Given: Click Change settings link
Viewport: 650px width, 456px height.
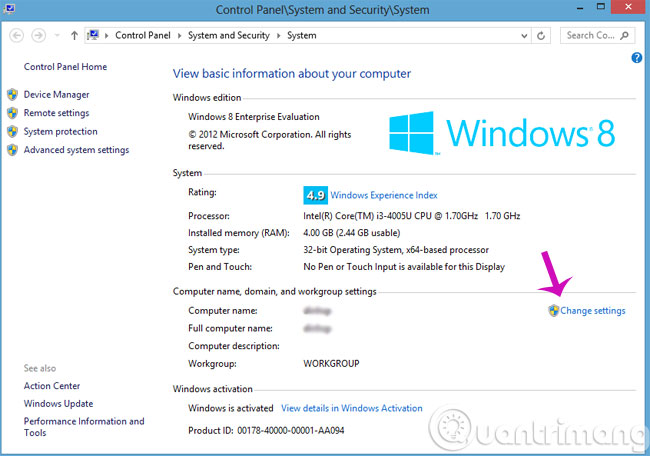Looking at the screenshot, I should tap(593, 310).
